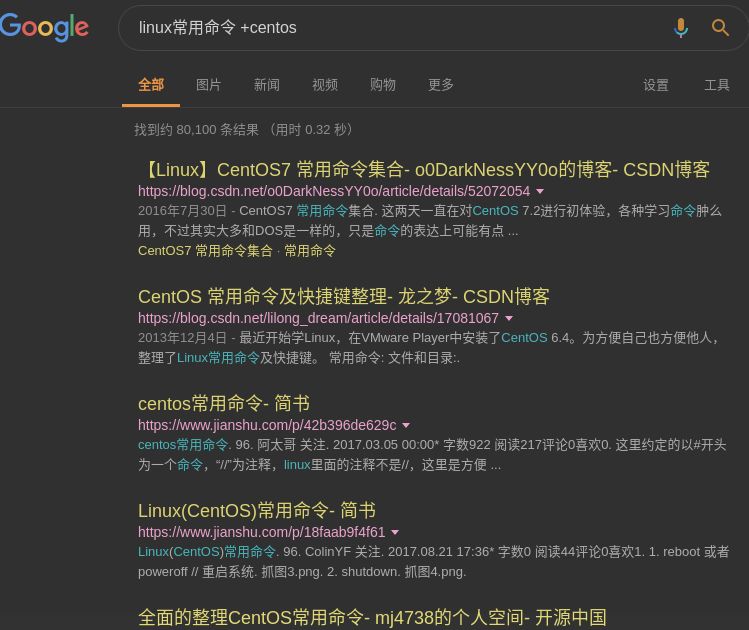This screenshot has height=630, width=749.
Task: Switch to the 新闻 tab
Action: click(x=267, y=85)
